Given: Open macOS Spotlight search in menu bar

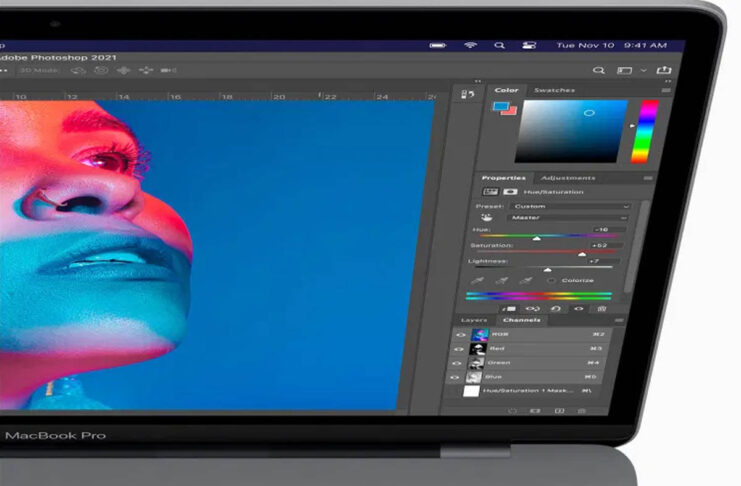Looking at the screenshot, I should pyautogui.click(x=499, y=45).
